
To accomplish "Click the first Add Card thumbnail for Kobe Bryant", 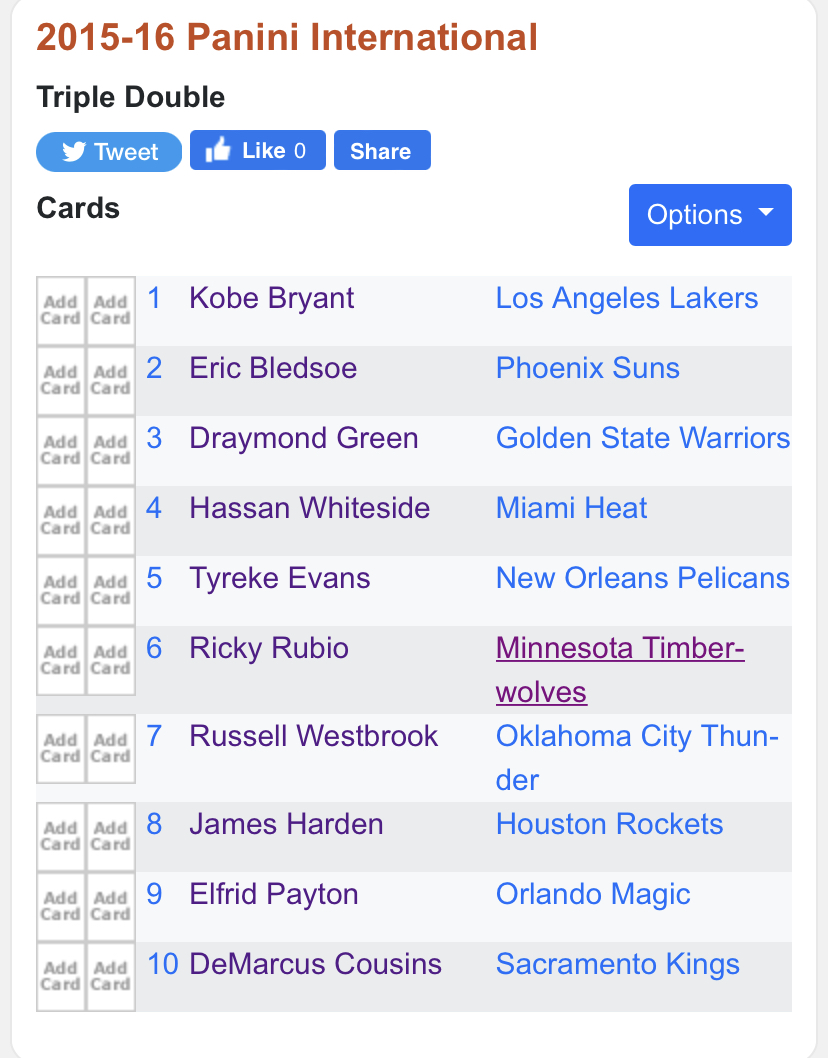I will pos(61,310).
